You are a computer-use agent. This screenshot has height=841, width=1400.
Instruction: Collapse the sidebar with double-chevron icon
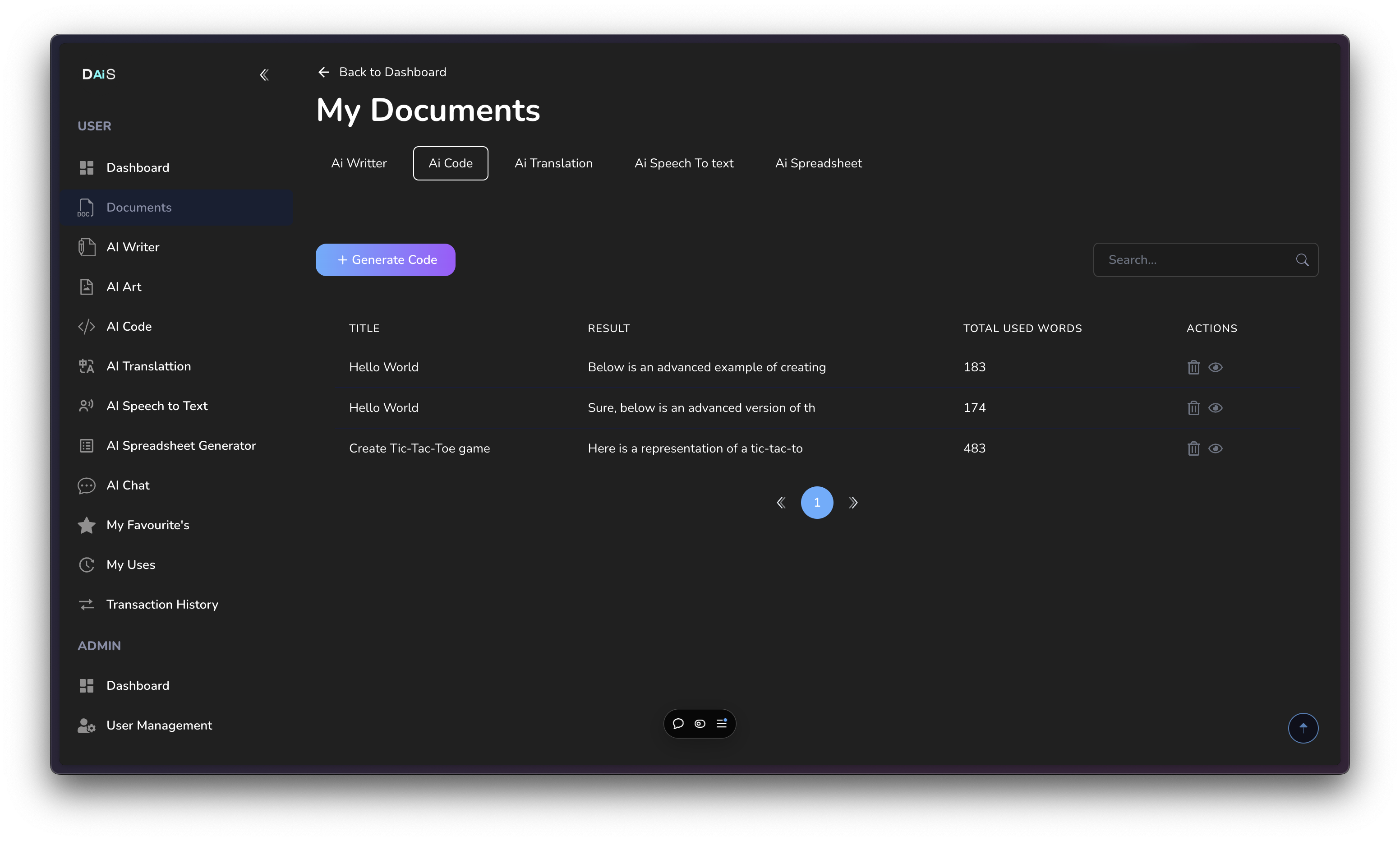click(x=264, y=75)
